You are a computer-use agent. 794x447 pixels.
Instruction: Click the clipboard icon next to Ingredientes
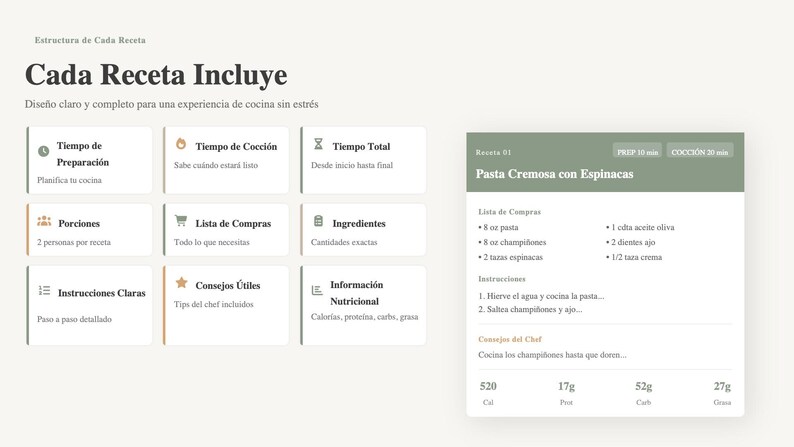[318, 221]
